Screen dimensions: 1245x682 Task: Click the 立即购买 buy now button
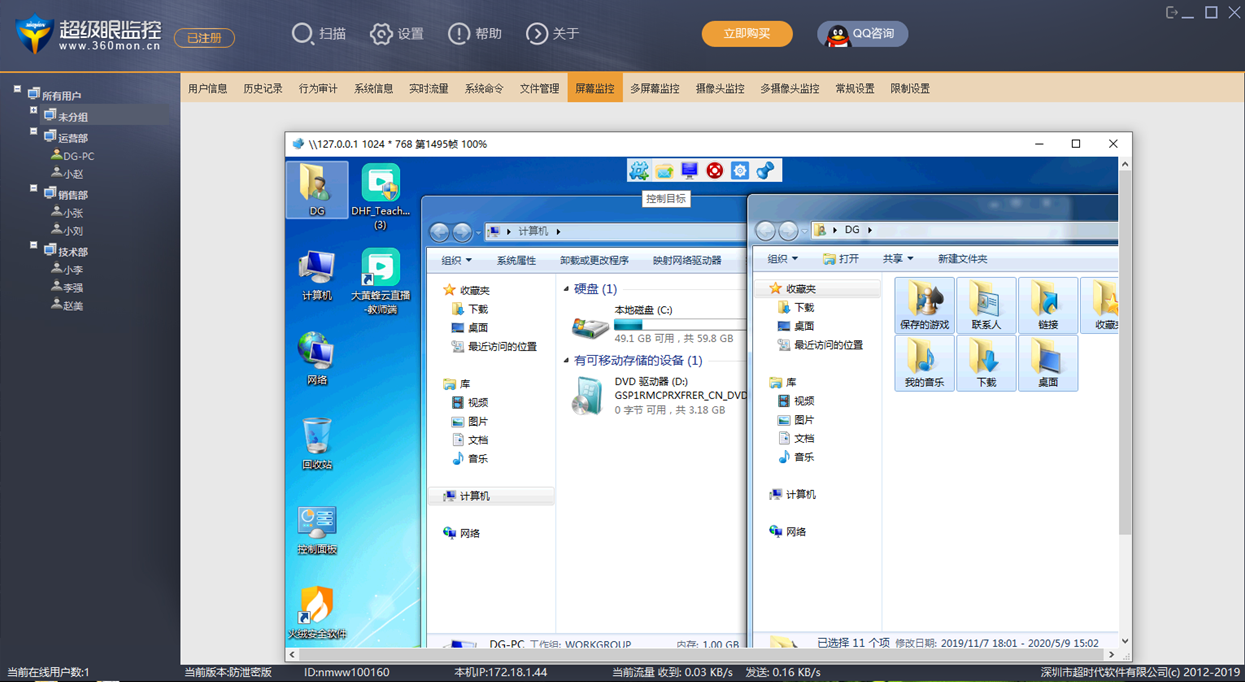point(746,34)
